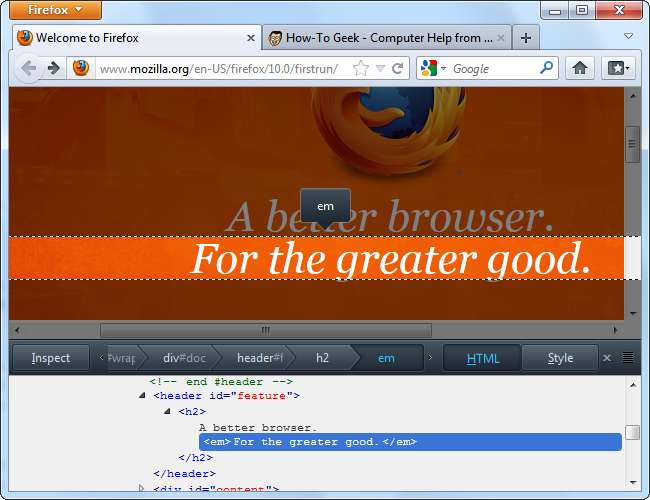The image size is (650, 500).
Task: Switch to How-To Geek tab
Action: click(387, 38)
